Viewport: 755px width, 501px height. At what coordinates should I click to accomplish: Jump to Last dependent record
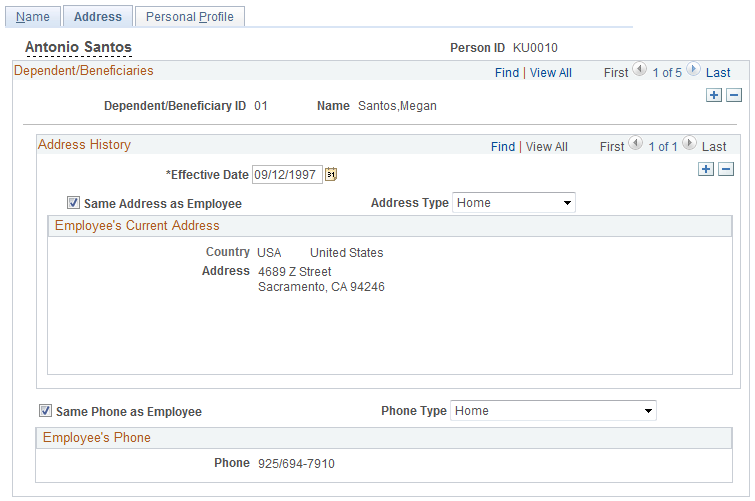pyautogui.click(x=718, y=73)
